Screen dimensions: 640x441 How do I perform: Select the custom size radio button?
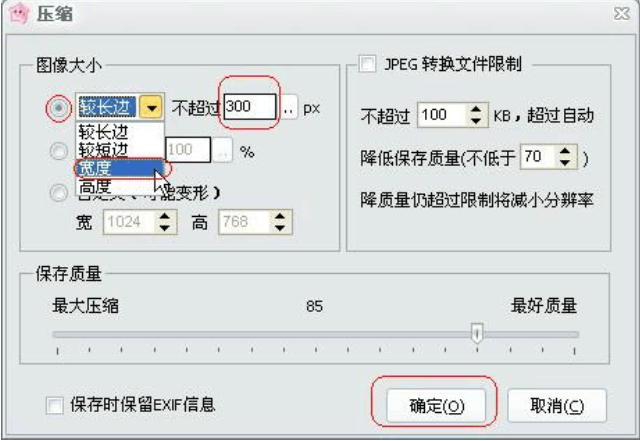click(x=59, y=192)
